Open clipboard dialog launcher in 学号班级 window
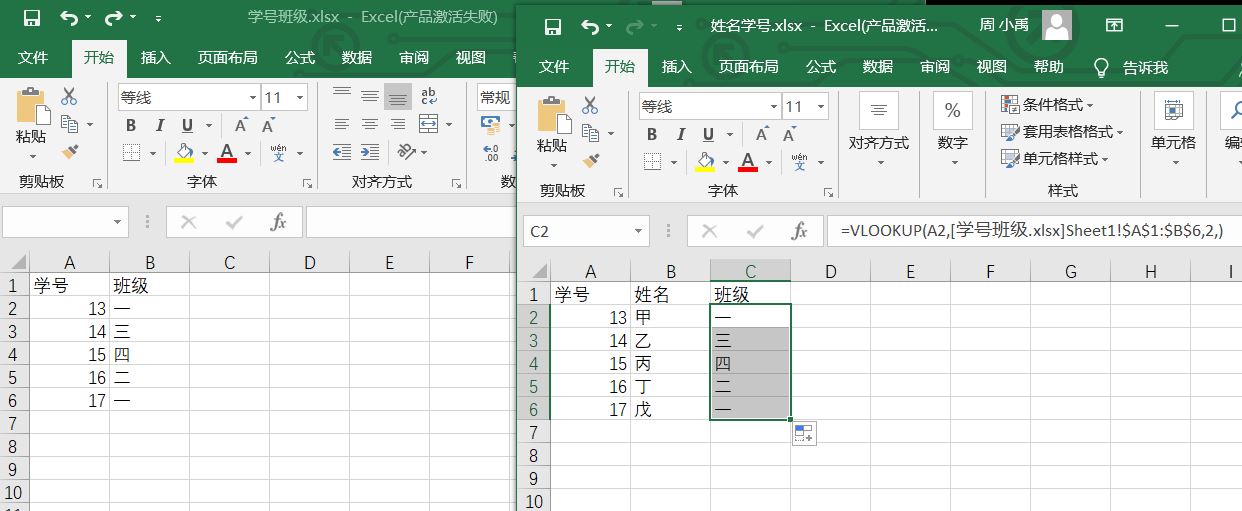Image resolution: width=1242 pixels, height=511 pixels. point(97,184)
